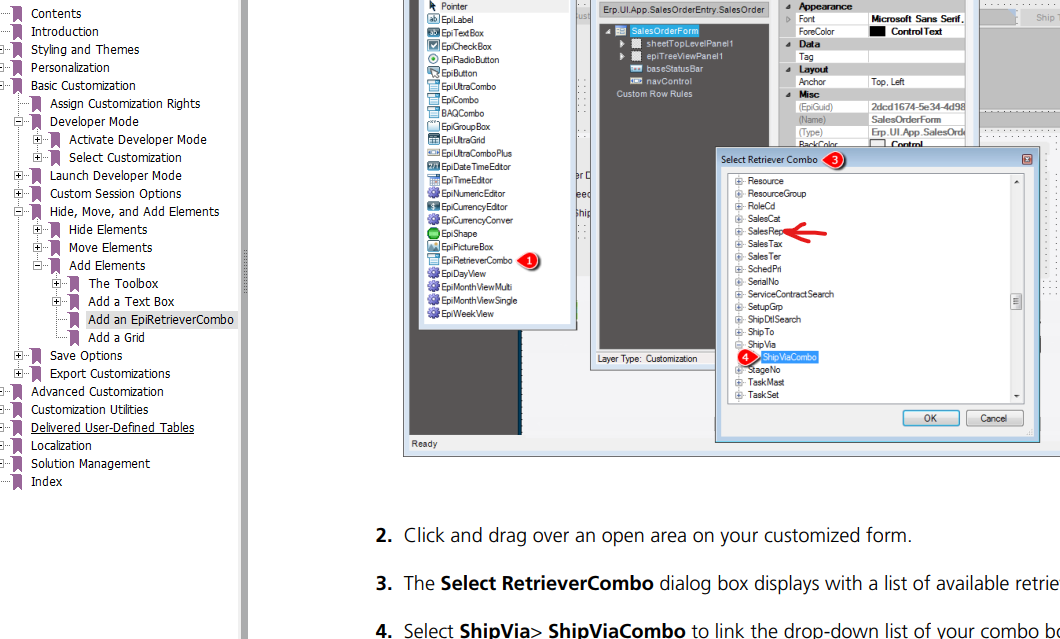This screenshot has height=639, width=1060.
Task: Click the bookmark icon beside Index
Action: pyautogui.click(x=17, y=481)
